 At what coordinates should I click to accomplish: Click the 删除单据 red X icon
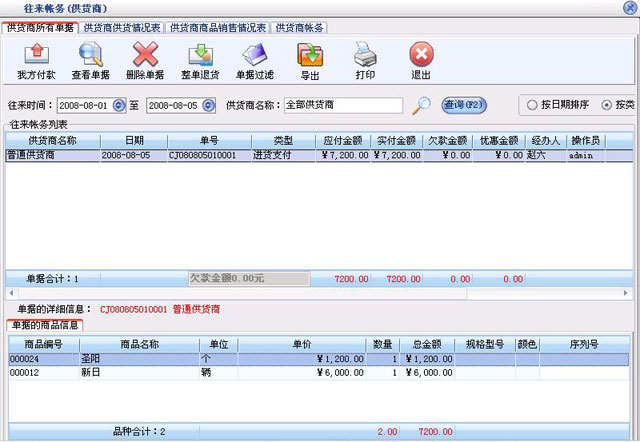click(145, 56)
